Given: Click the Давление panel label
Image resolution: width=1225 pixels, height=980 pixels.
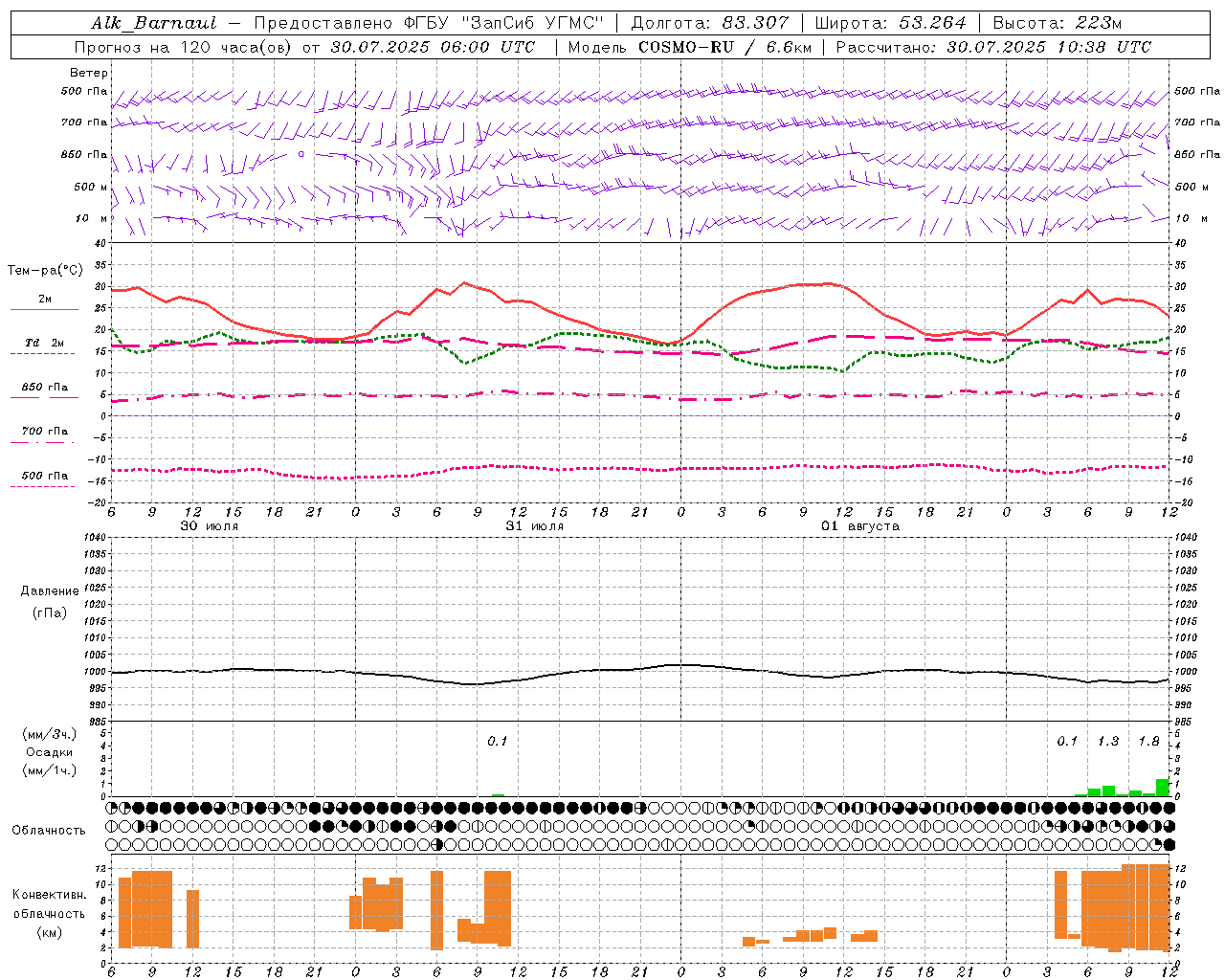Looking at the screenshot, I should tap(49, 591).
